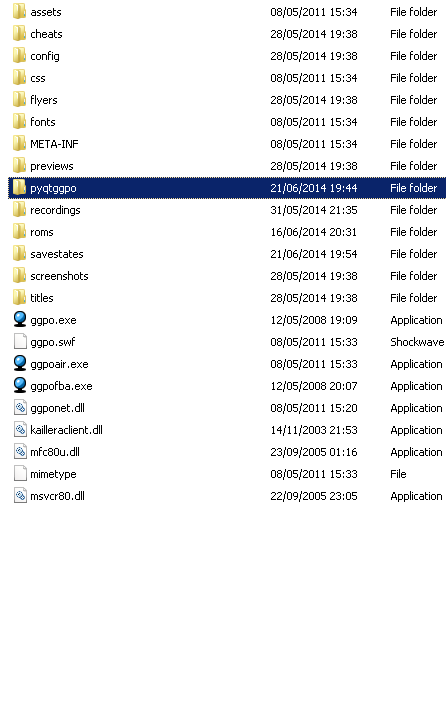Select the folder name roms
Viewport: 446px width, 724px height.
[42, 232]
